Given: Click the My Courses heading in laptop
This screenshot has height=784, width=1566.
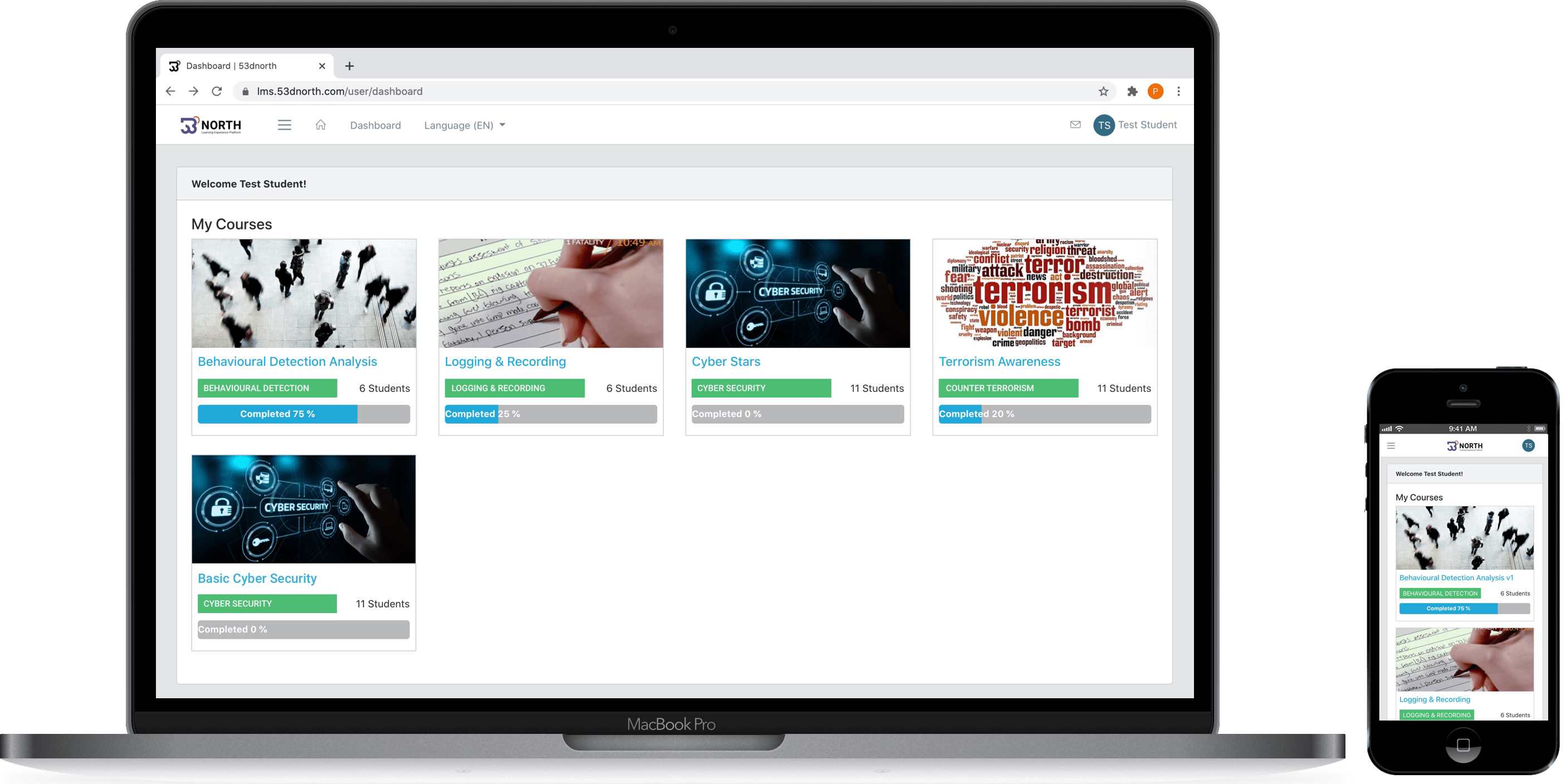Looking at the screenshot, I should (x=232, y=224).
